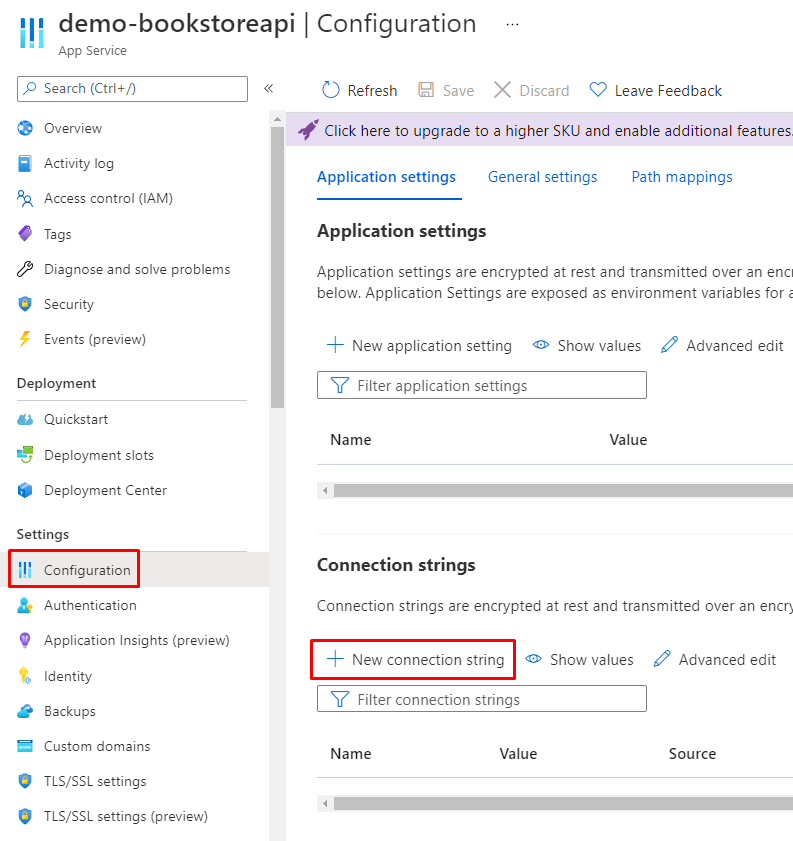
Task: Open the Activity log icon
Action: (25, 163)
